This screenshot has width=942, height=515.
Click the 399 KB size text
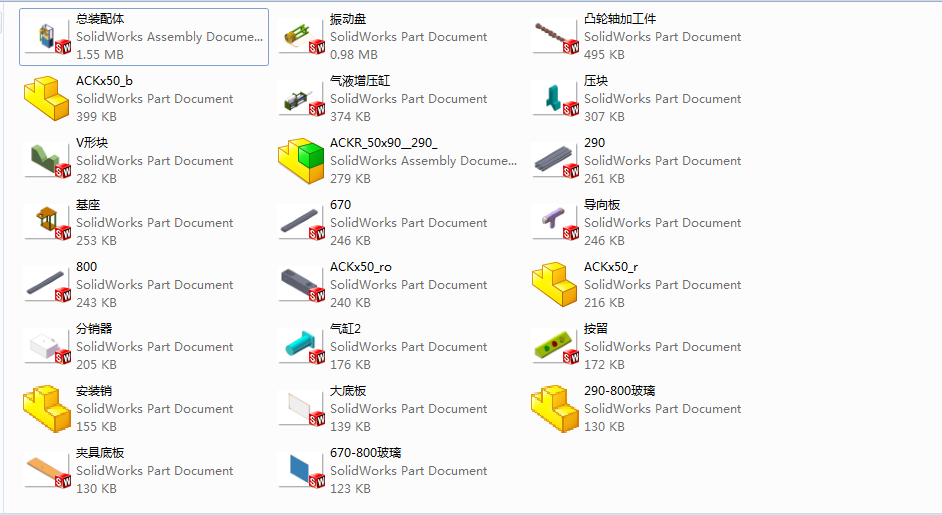[96, 117]
